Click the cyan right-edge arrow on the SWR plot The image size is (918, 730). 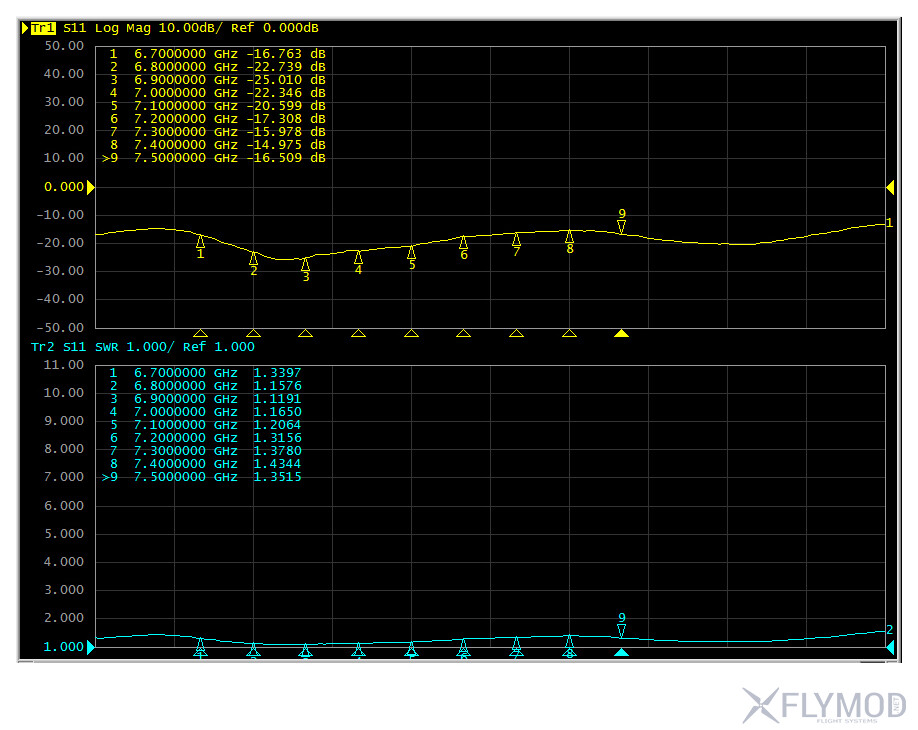[x=890, y=648]
